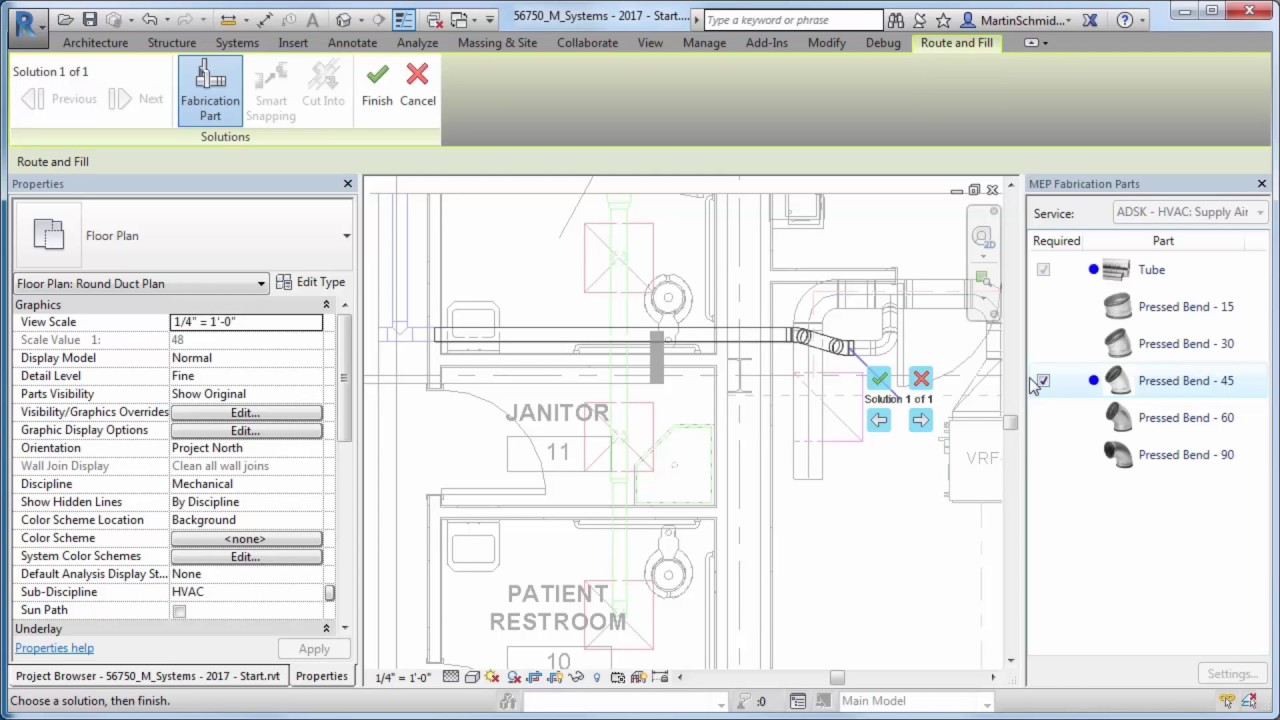Click the Text tool A icon
The height and width of the screenshot is (720, 1280).
pos(312,20)
